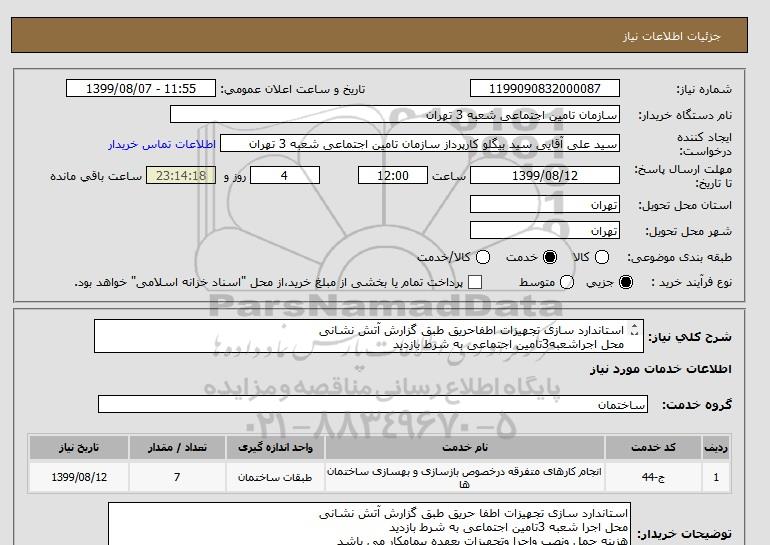Click the تعداد / مقدار column header
The width and height of the screenshot is (770, 545).
coord(177,447)
